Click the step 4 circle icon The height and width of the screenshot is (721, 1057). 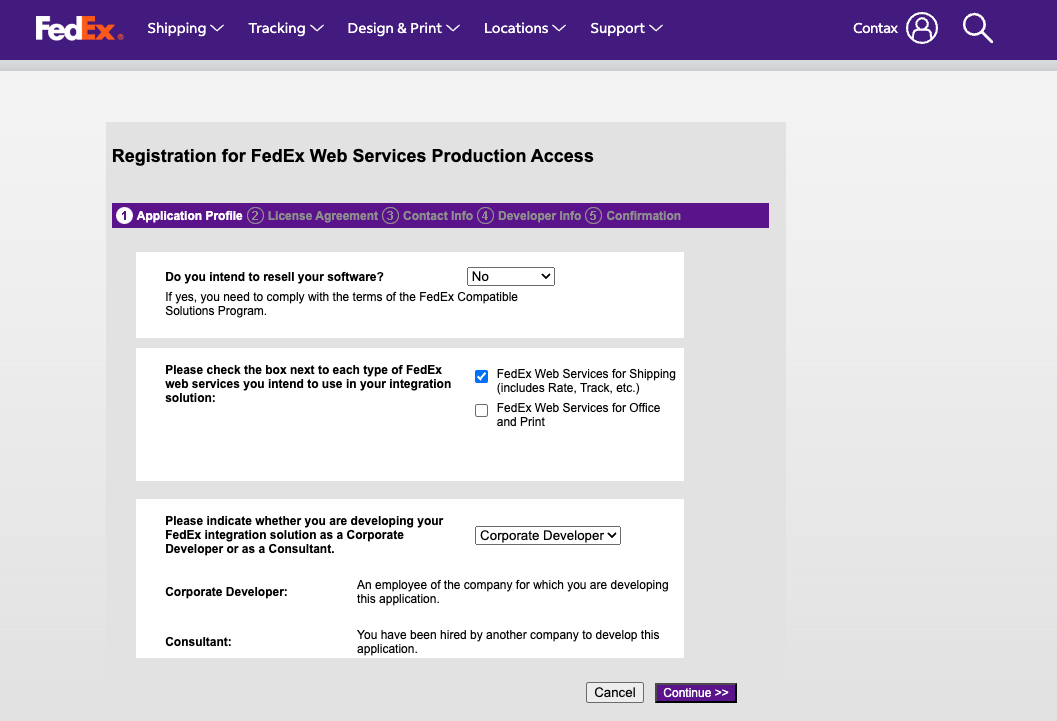pyautogui.click(x=485, y=216)
